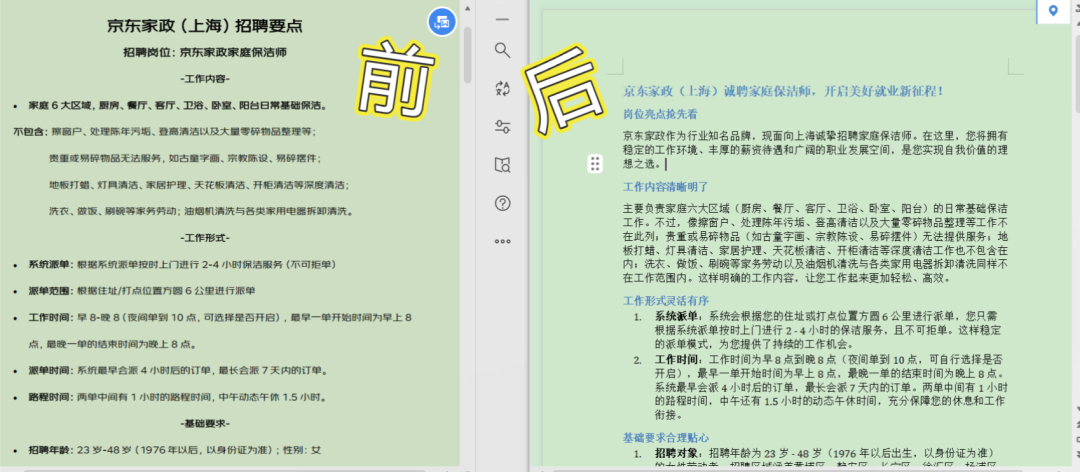This screenshot has width=1080, height=472.
Task: Click the 不包含 line in left document
Action: tap(165, 132)
